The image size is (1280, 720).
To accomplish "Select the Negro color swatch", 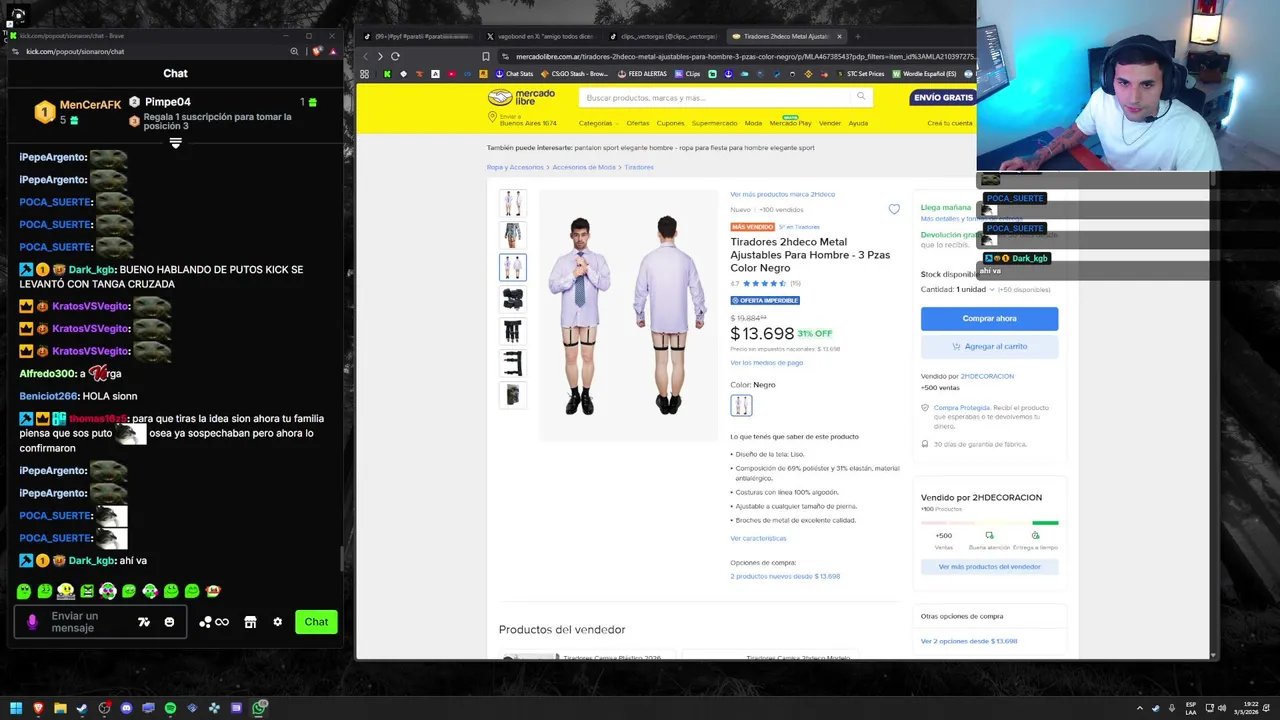I will (741, 405).
